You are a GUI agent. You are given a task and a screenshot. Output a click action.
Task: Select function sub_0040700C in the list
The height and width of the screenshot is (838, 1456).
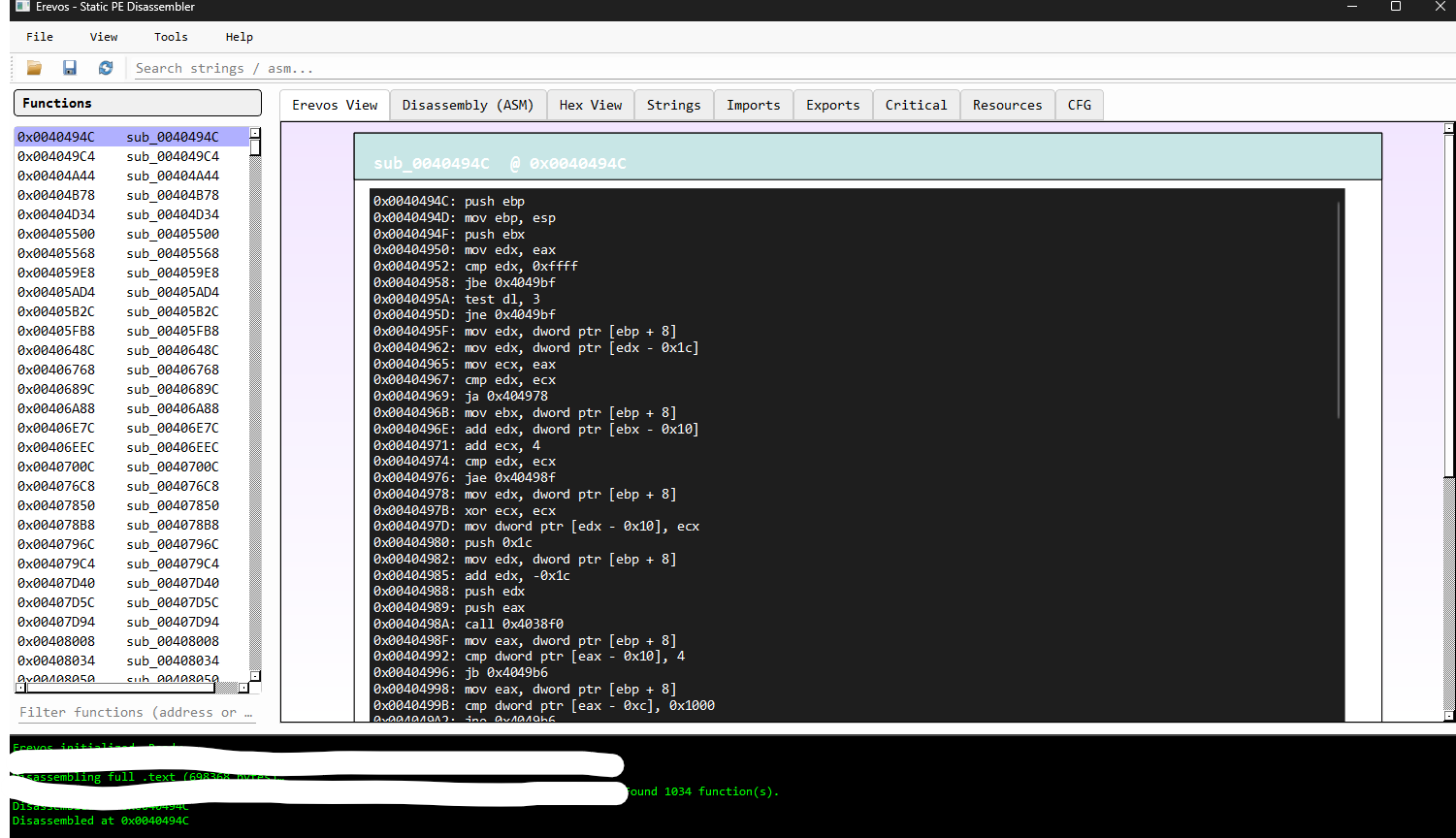(x=132, y=467)
